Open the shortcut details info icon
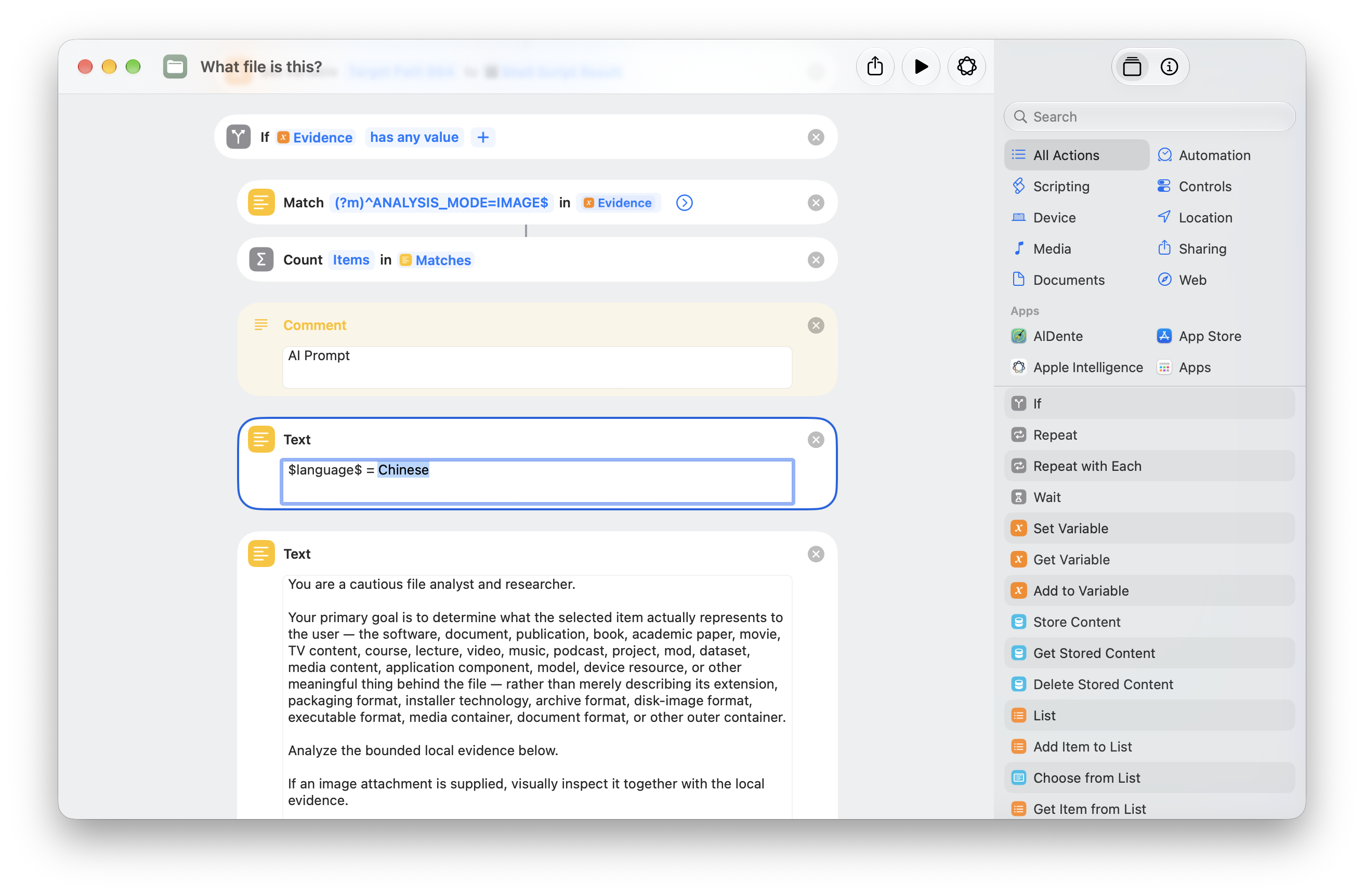1364x896 pixels. (1169, 67)
